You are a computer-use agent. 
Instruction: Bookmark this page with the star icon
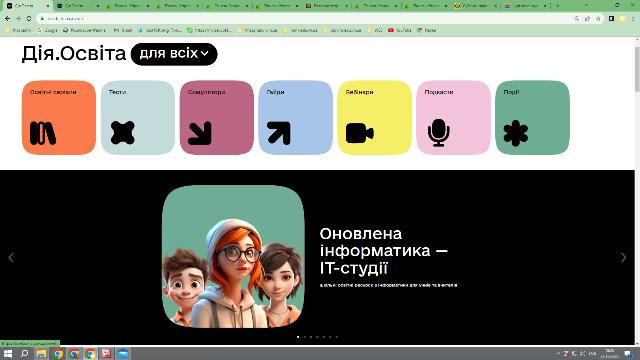click(x=598, y=18)
